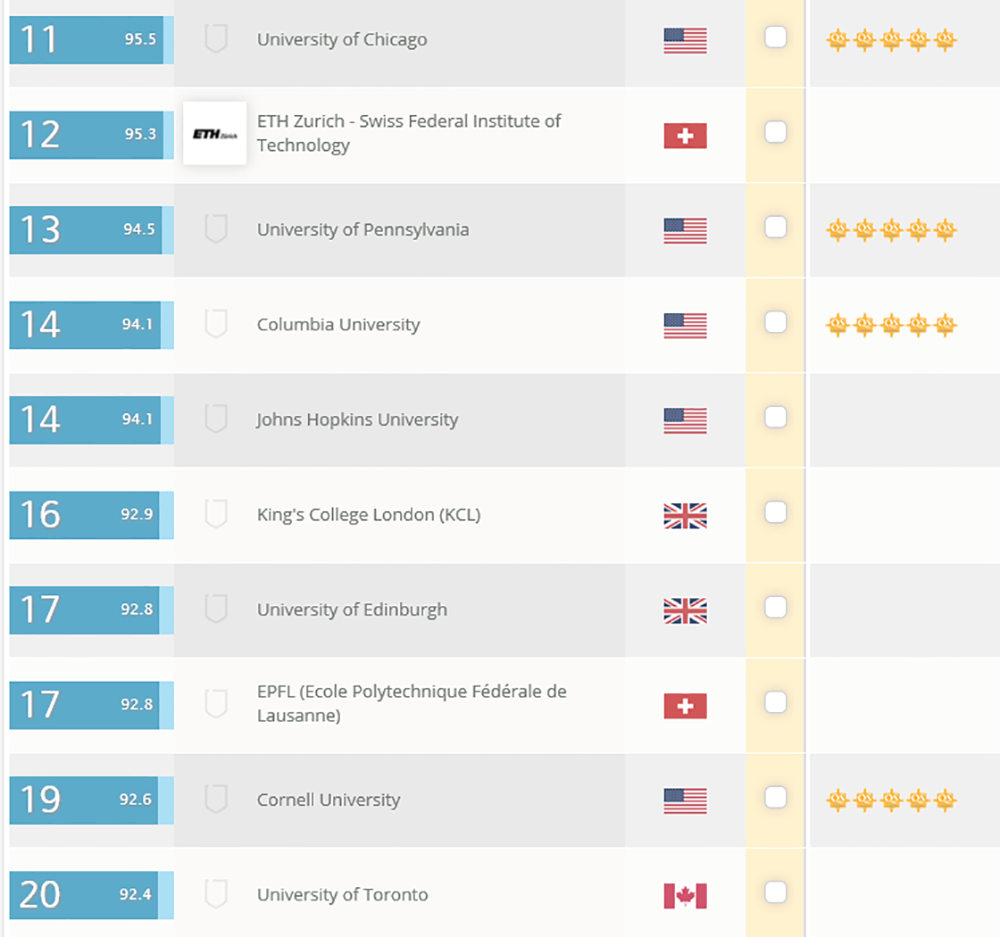Click Cornell University five-star rating
1000x937 pixels.
[891, 799]
